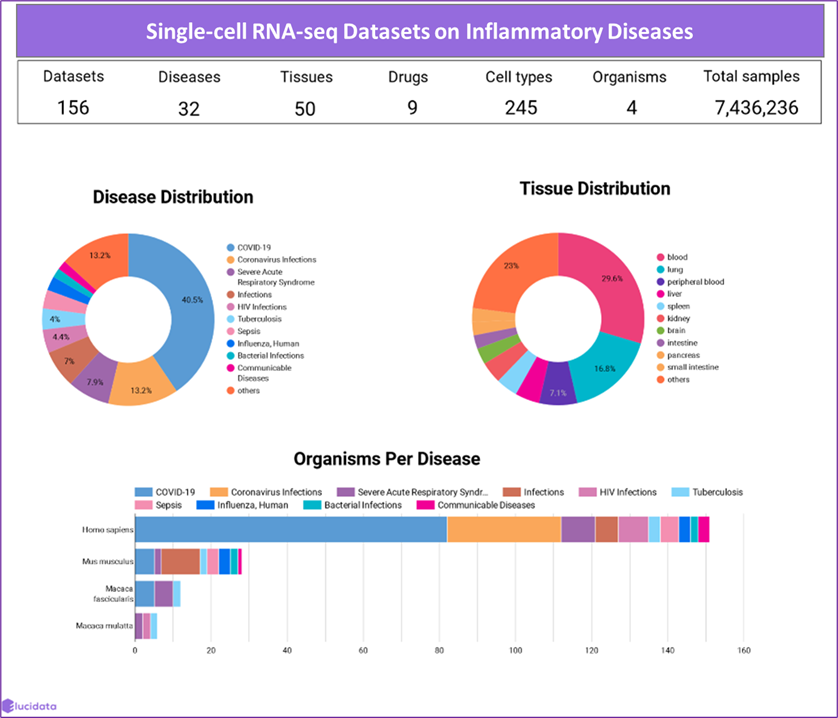Click the Elucidata logo
The image size is (838, 718).
coord(30,704)
